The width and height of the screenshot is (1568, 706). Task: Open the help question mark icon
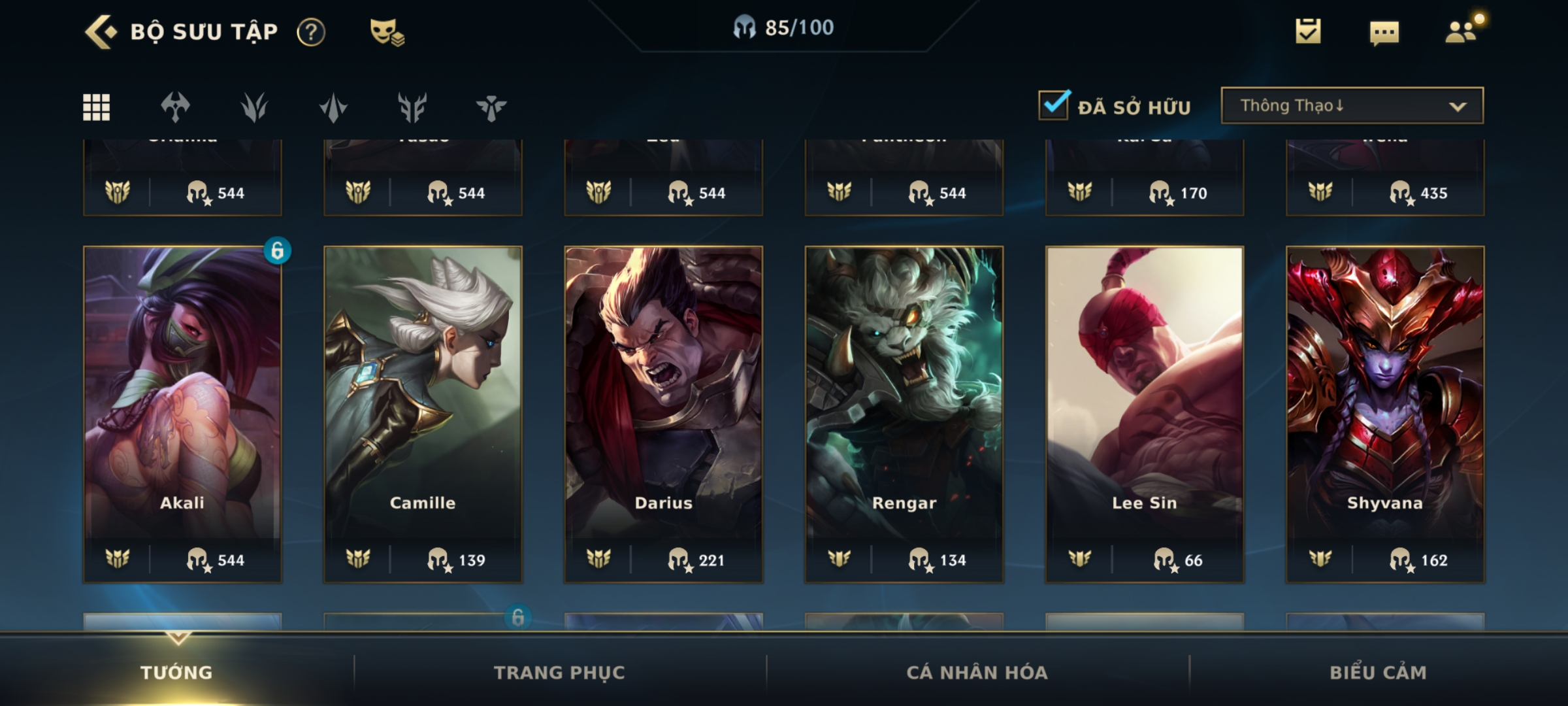311,32
